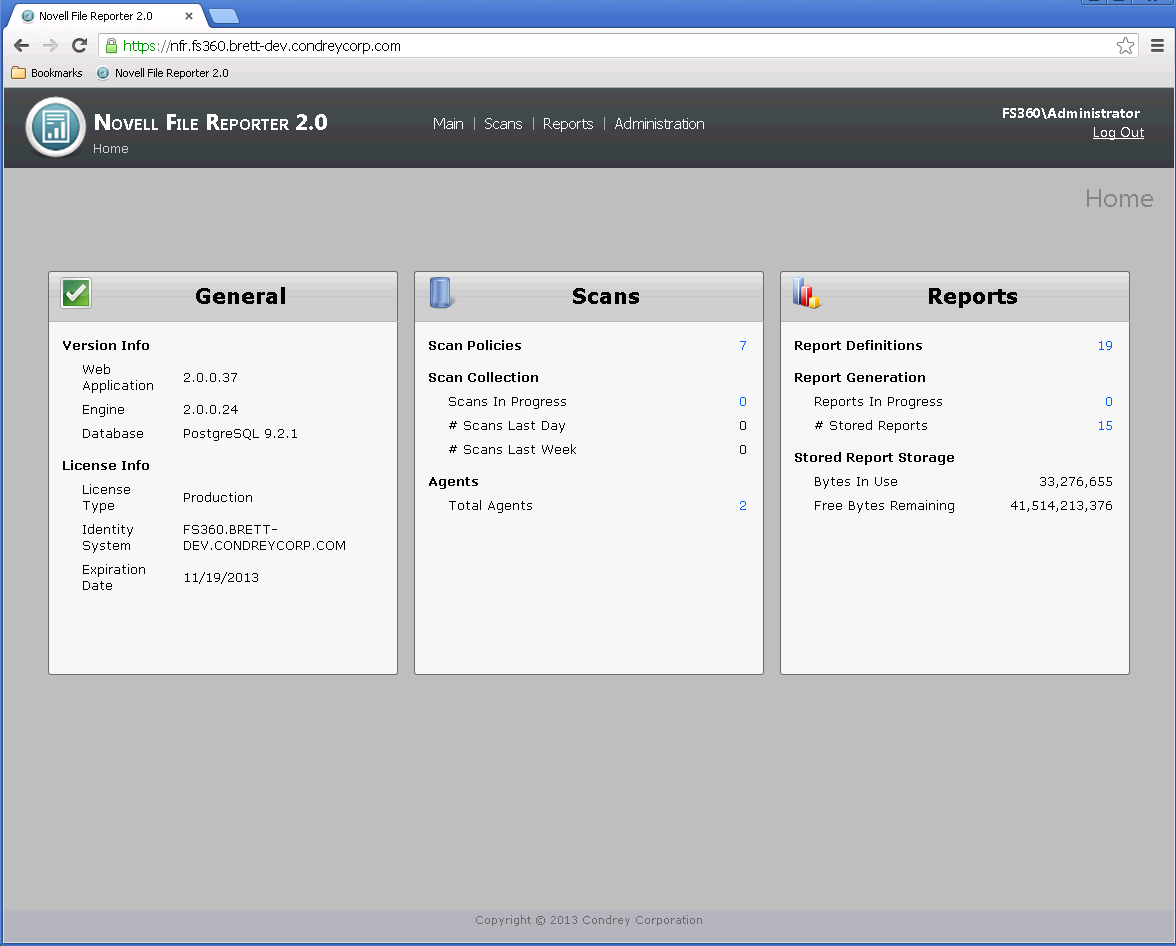The width and height of the screenshot is (1176, 946).
Task: Click the Scans Last Week label
Action: point(512,450)
